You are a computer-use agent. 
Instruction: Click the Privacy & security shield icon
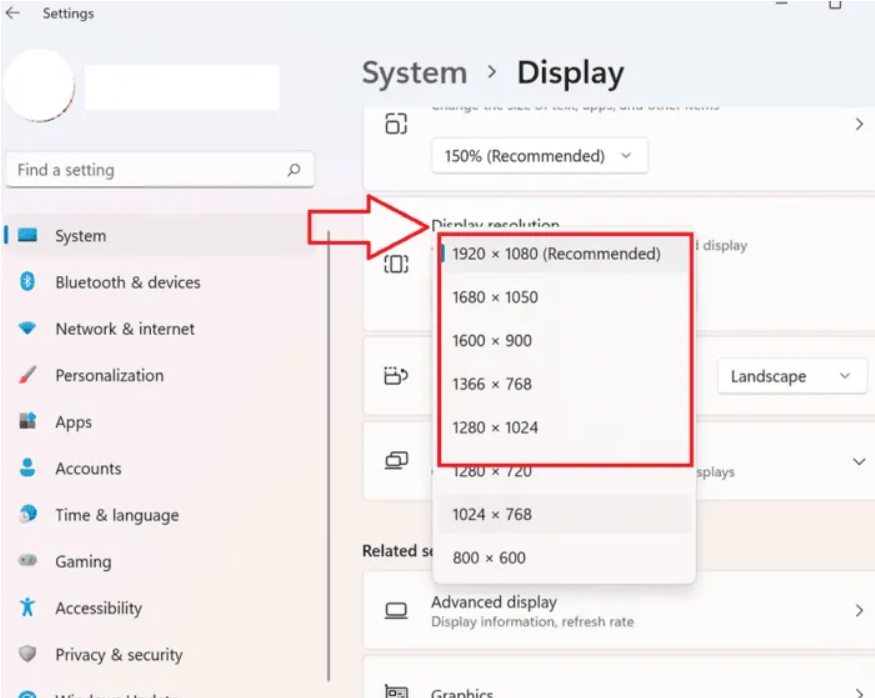coord(28,655)
